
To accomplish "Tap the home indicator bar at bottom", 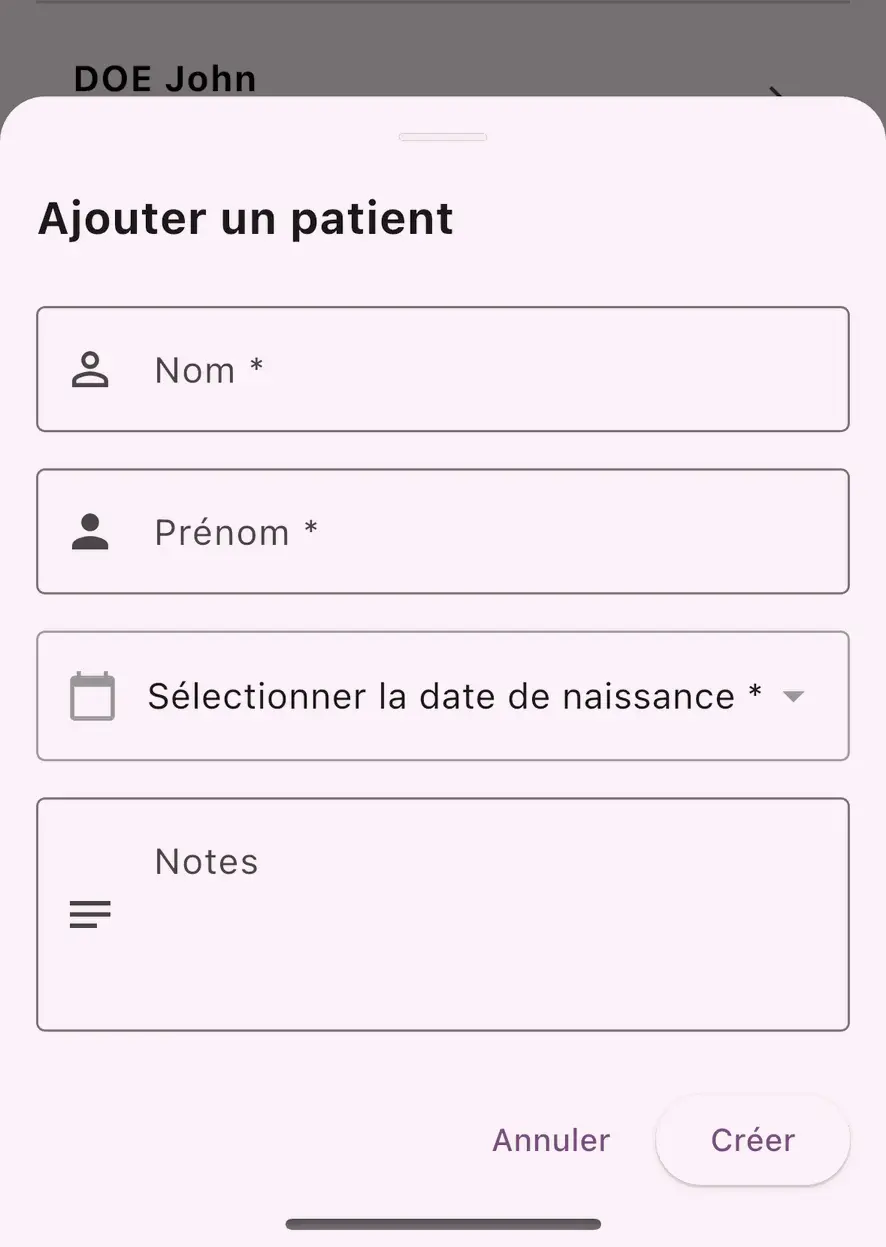I will (443, 1224).
